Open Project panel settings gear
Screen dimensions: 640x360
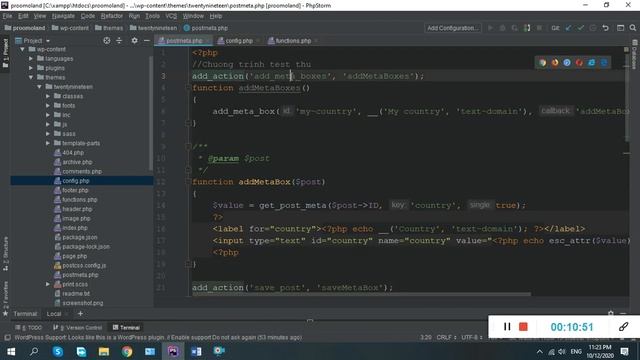pyautogui.click(x=134, y=40)
